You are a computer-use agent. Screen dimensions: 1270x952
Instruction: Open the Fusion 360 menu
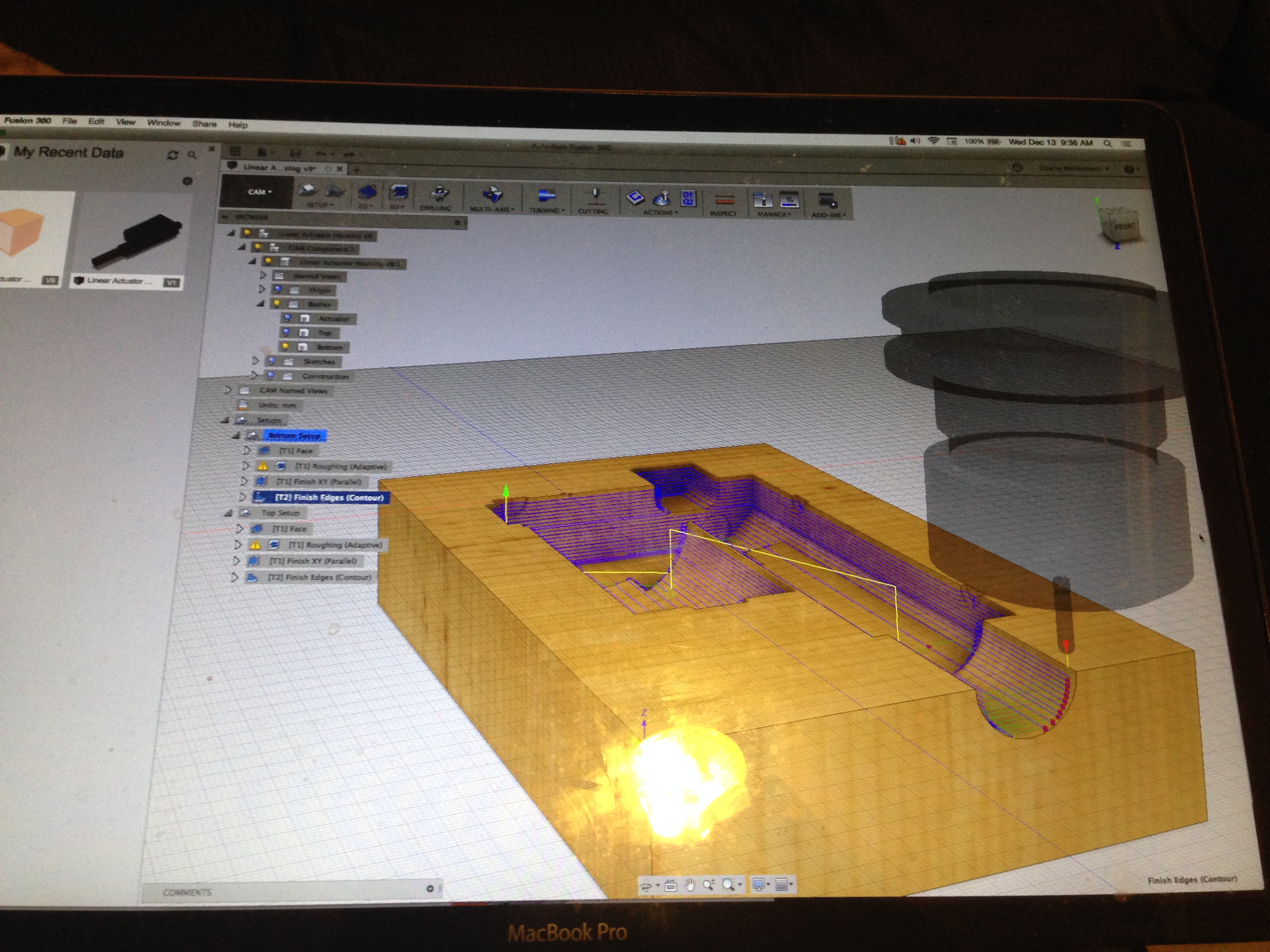(x=28, y=121)
